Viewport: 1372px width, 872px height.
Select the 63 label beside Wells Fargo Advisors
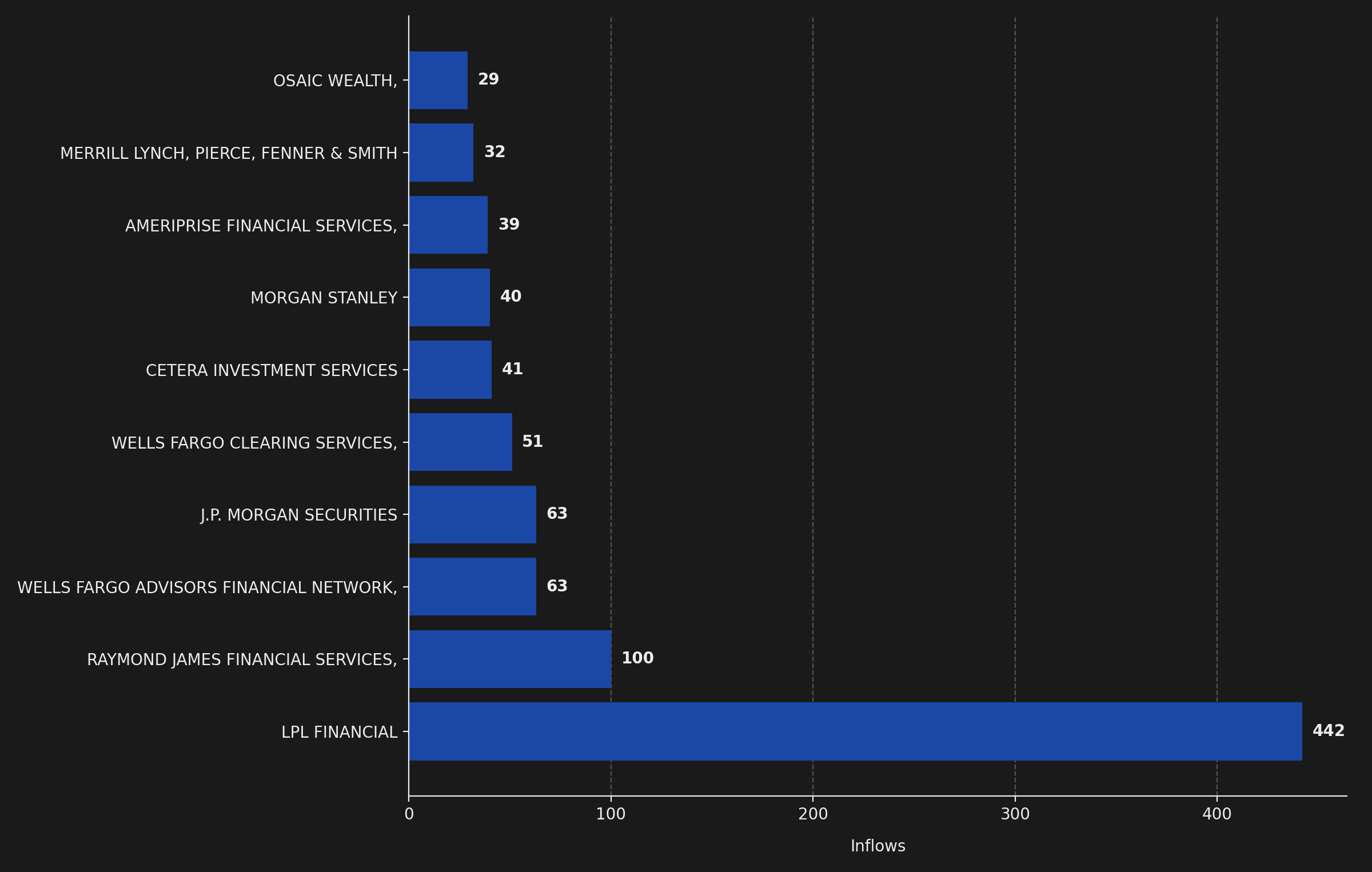pos(557,586)
